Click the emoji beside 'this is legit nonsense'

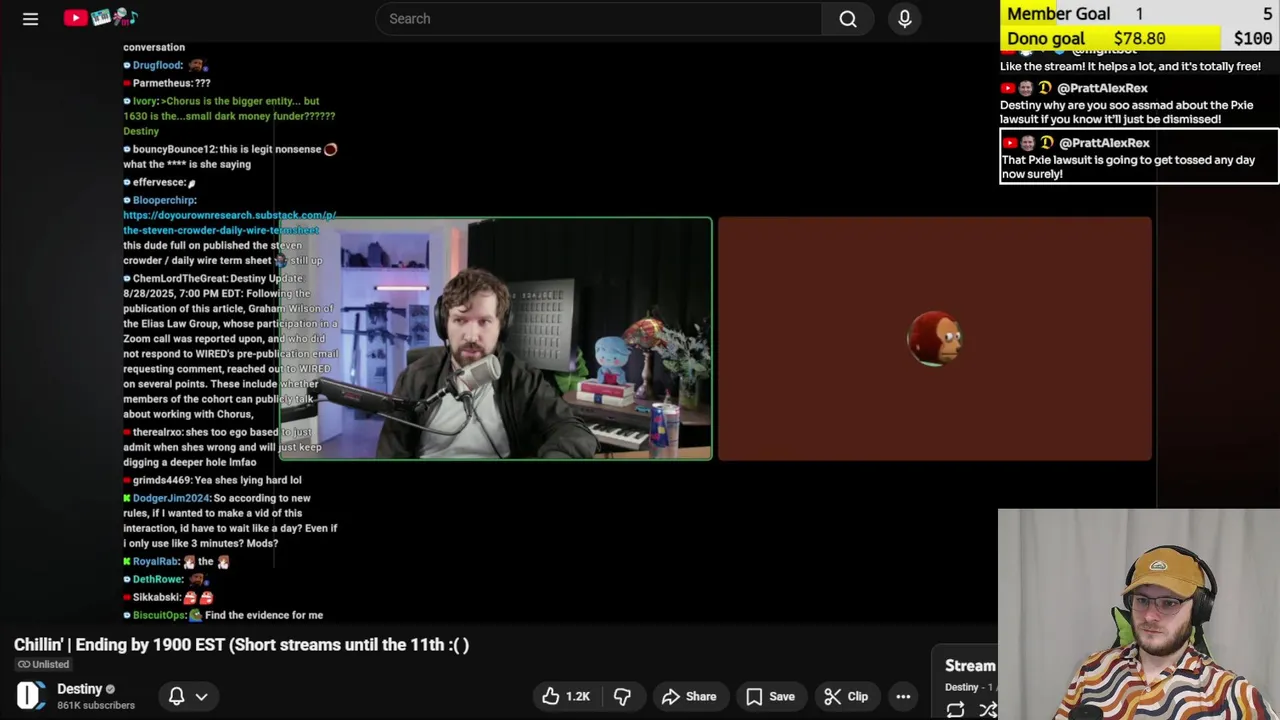(x=330, y=149)
